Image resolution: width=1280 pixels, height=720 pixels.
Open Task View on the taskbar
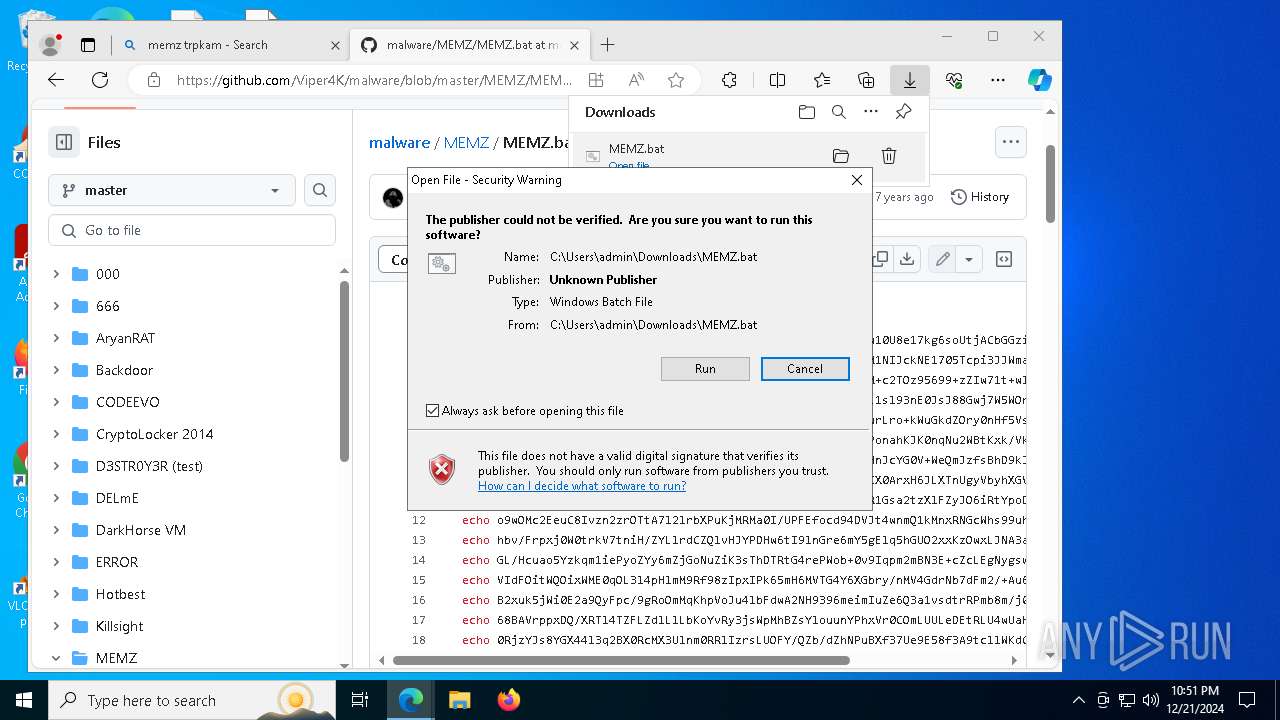(360, 700)
